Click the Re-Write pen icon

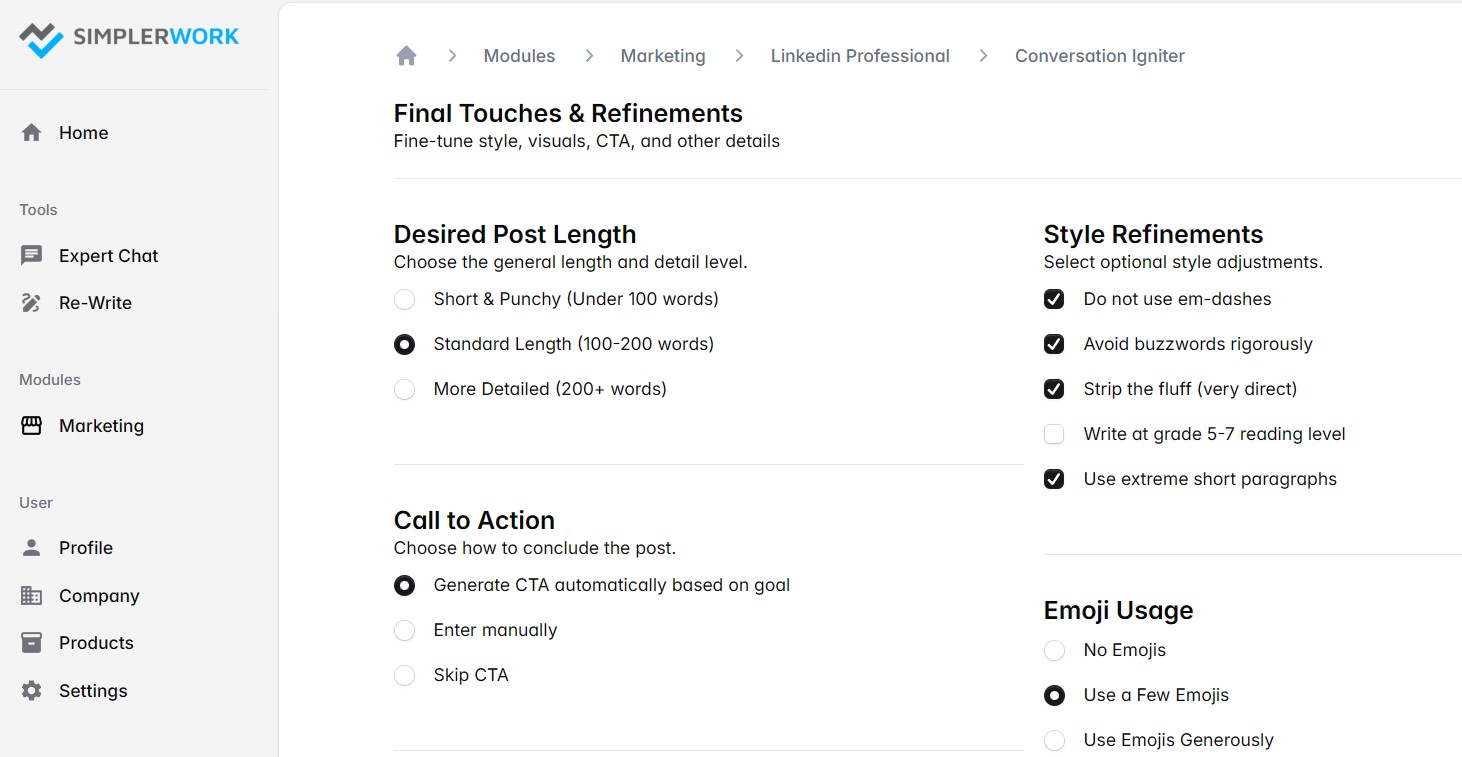30,302
